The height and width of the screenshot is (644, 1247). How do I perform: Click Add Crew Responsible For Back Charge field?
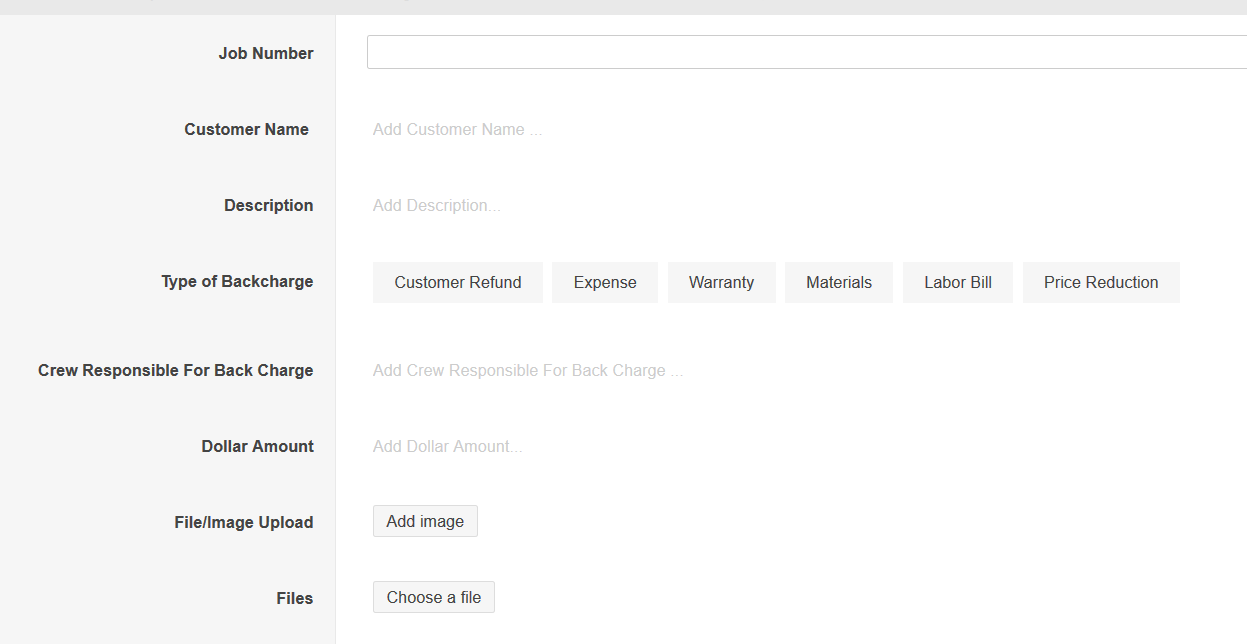pyautogui.click(x=527, y=371)
